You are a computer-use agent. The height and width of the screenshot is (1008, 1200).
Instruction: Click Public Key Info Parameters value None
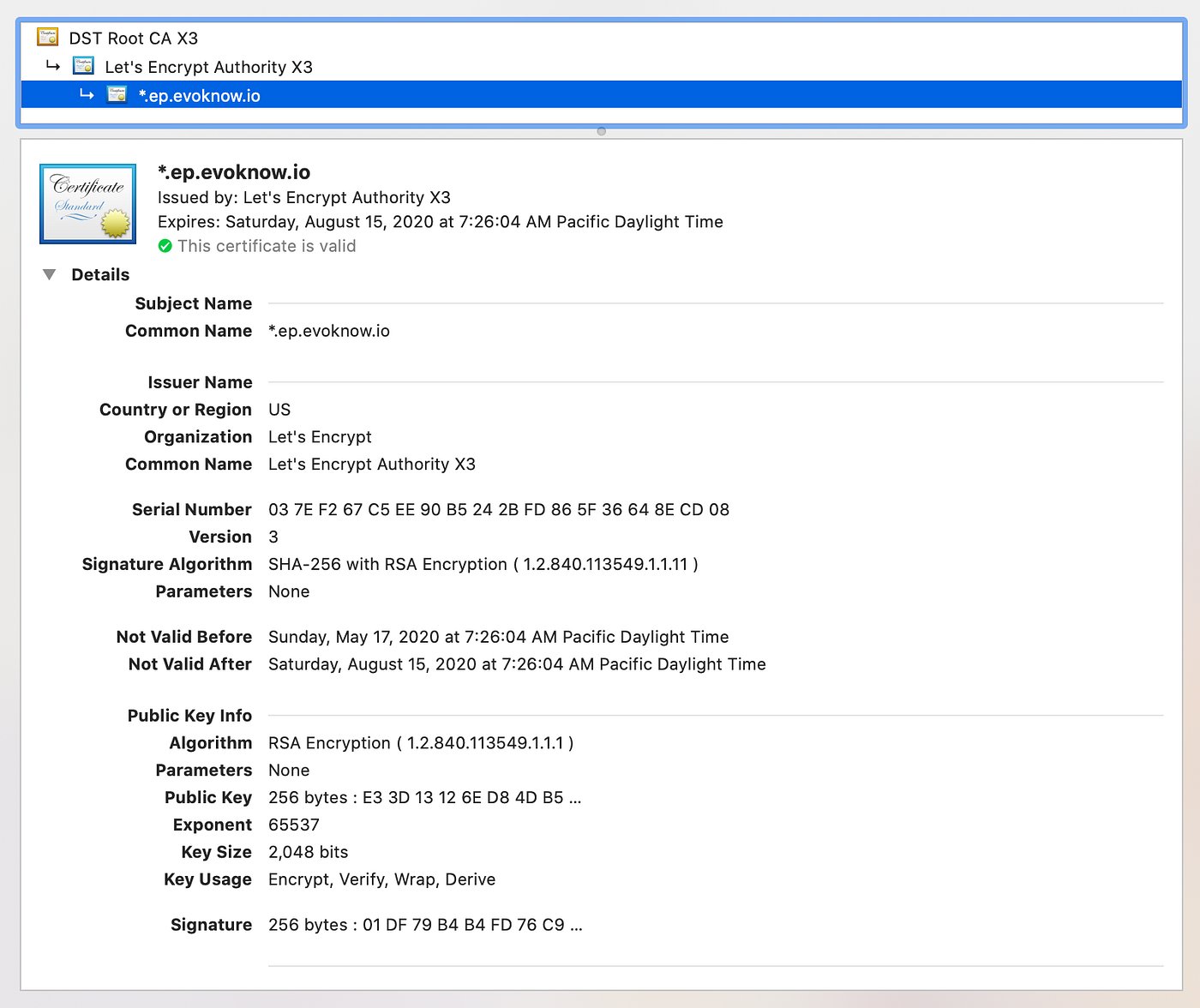[289, 771]
